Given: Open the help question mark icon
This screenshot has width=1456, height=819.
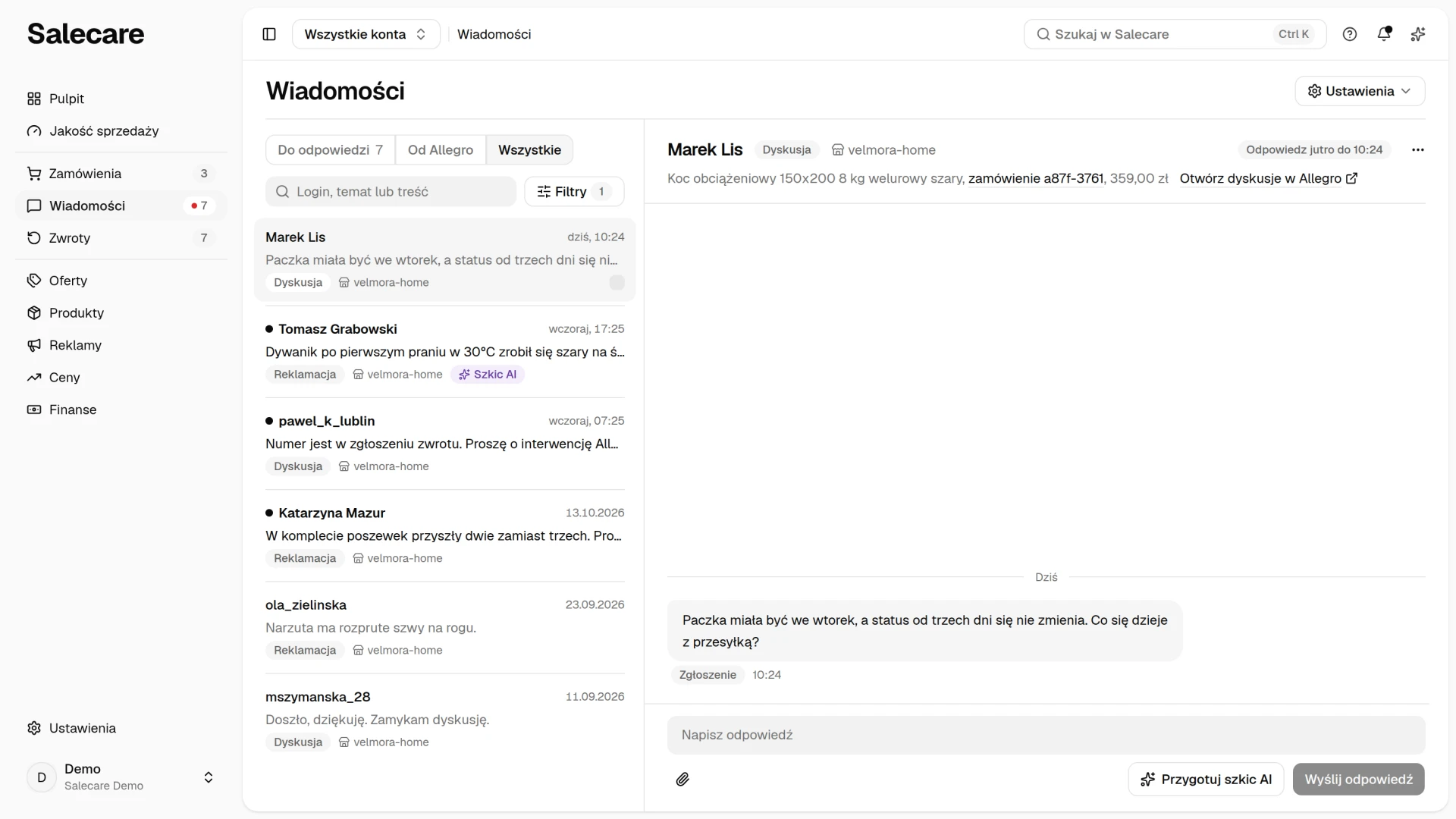Looking at the screenshot, I should (1350, 34).
